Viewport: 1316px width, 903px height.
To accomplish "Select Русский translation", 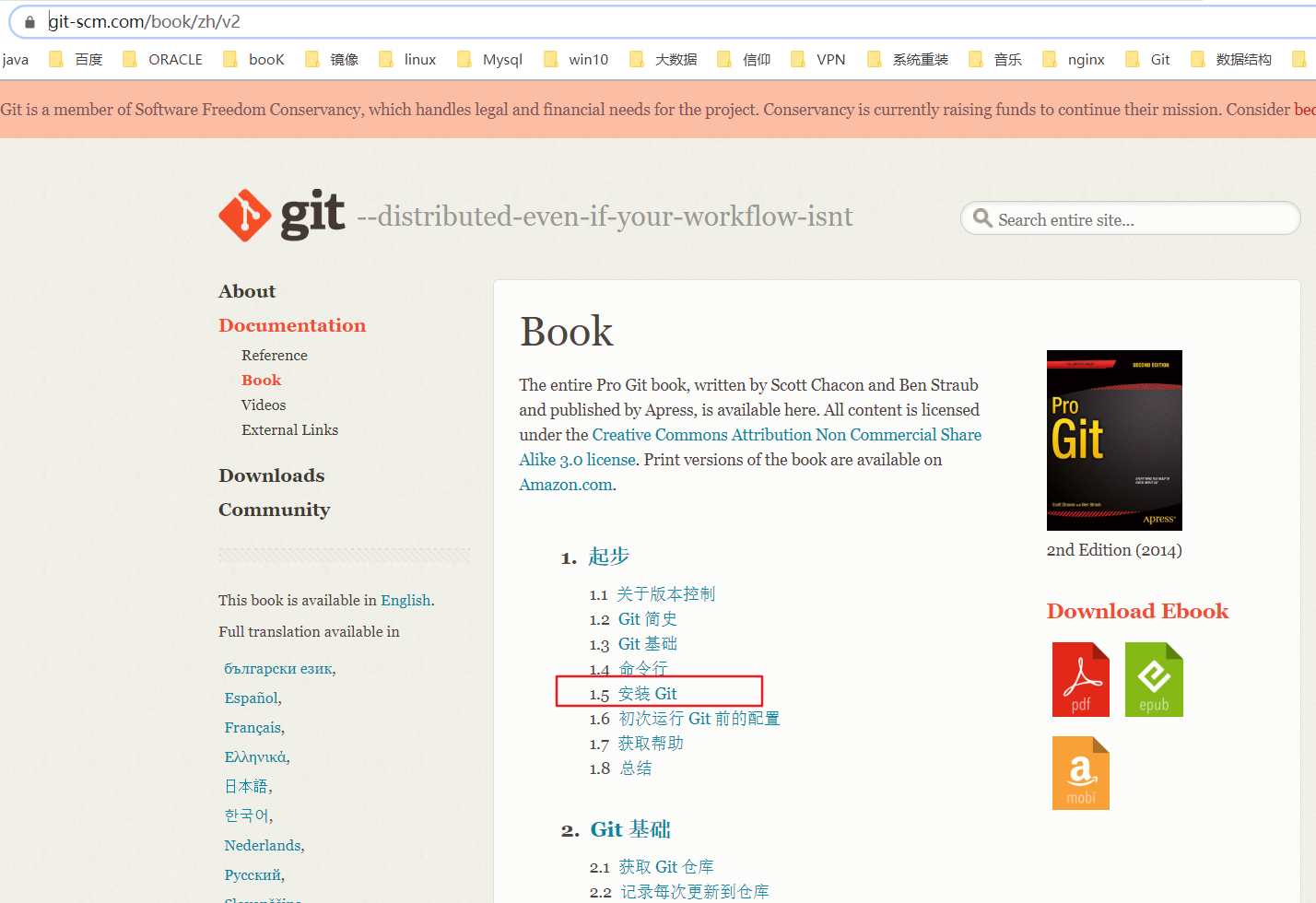I will [253, 875].
